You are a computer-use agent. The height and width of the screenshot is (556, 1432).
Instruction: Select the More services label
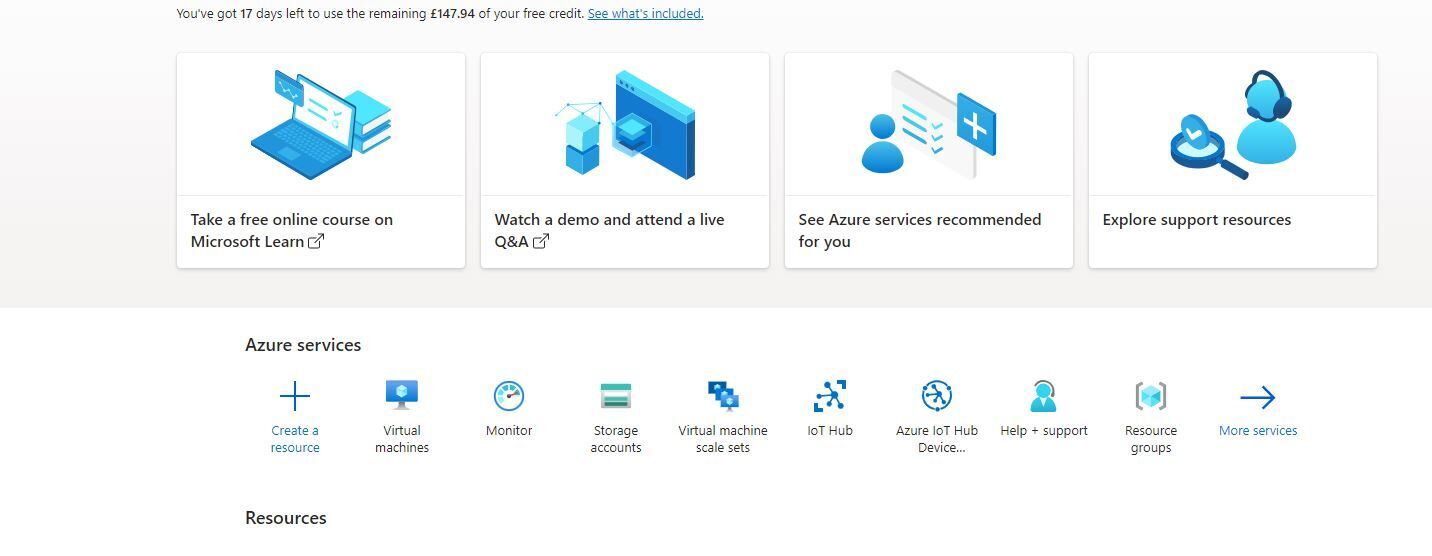pyautogui.click(x=1258, y=431)
